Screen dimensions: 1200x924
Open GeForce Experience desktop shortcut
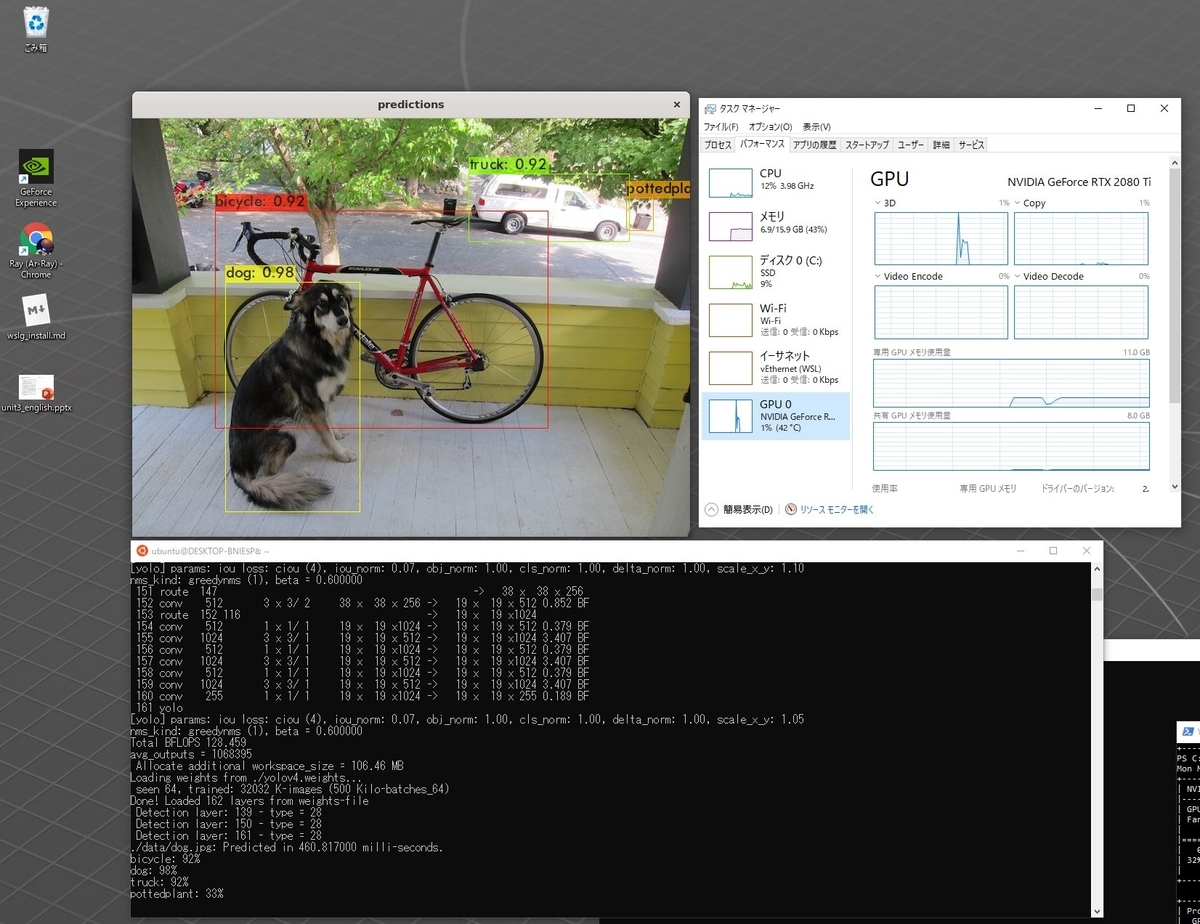click(x=36, y=178)
